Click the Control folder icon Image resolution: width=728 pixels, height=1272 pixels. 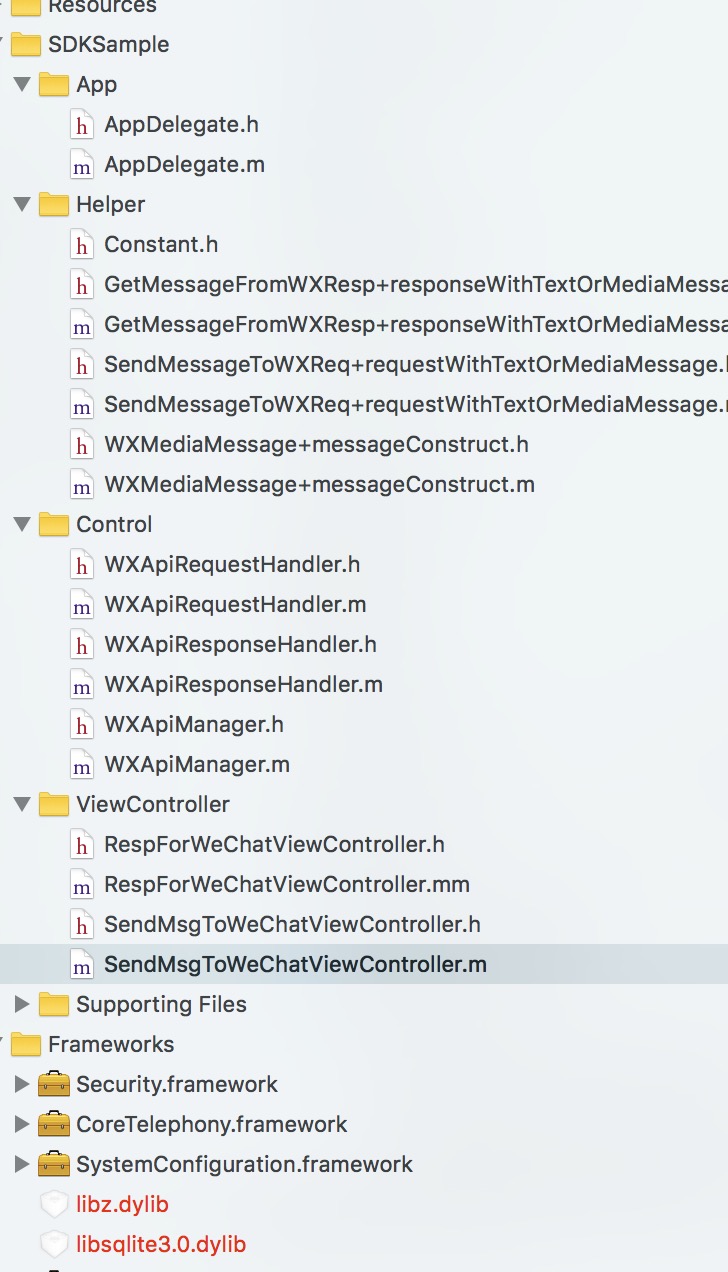click(53, 524)
